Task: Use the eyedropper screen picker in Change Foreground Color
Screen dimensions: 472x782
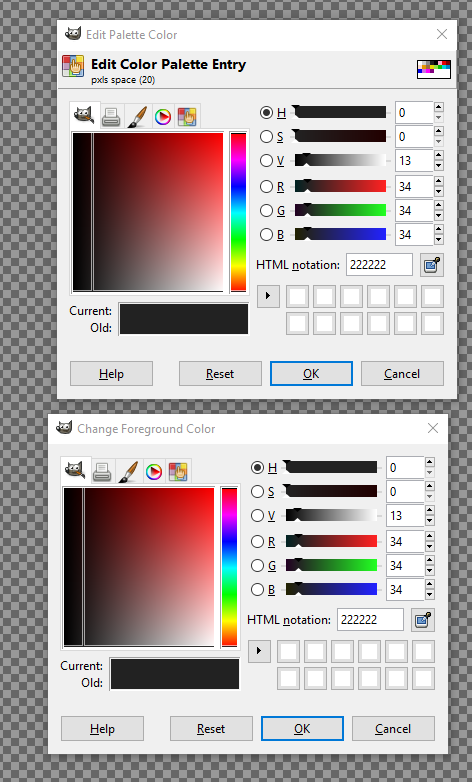Action: click(x=423, y=620)
